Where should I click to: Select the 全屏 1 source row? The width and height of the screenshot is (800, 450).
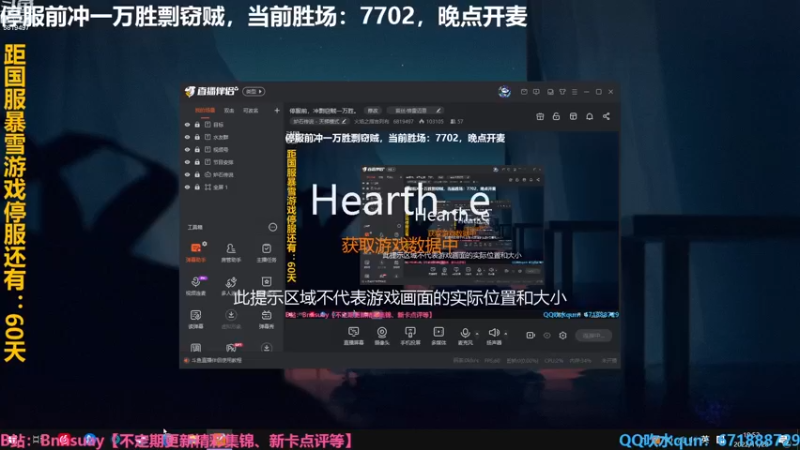tap(232, 187)
